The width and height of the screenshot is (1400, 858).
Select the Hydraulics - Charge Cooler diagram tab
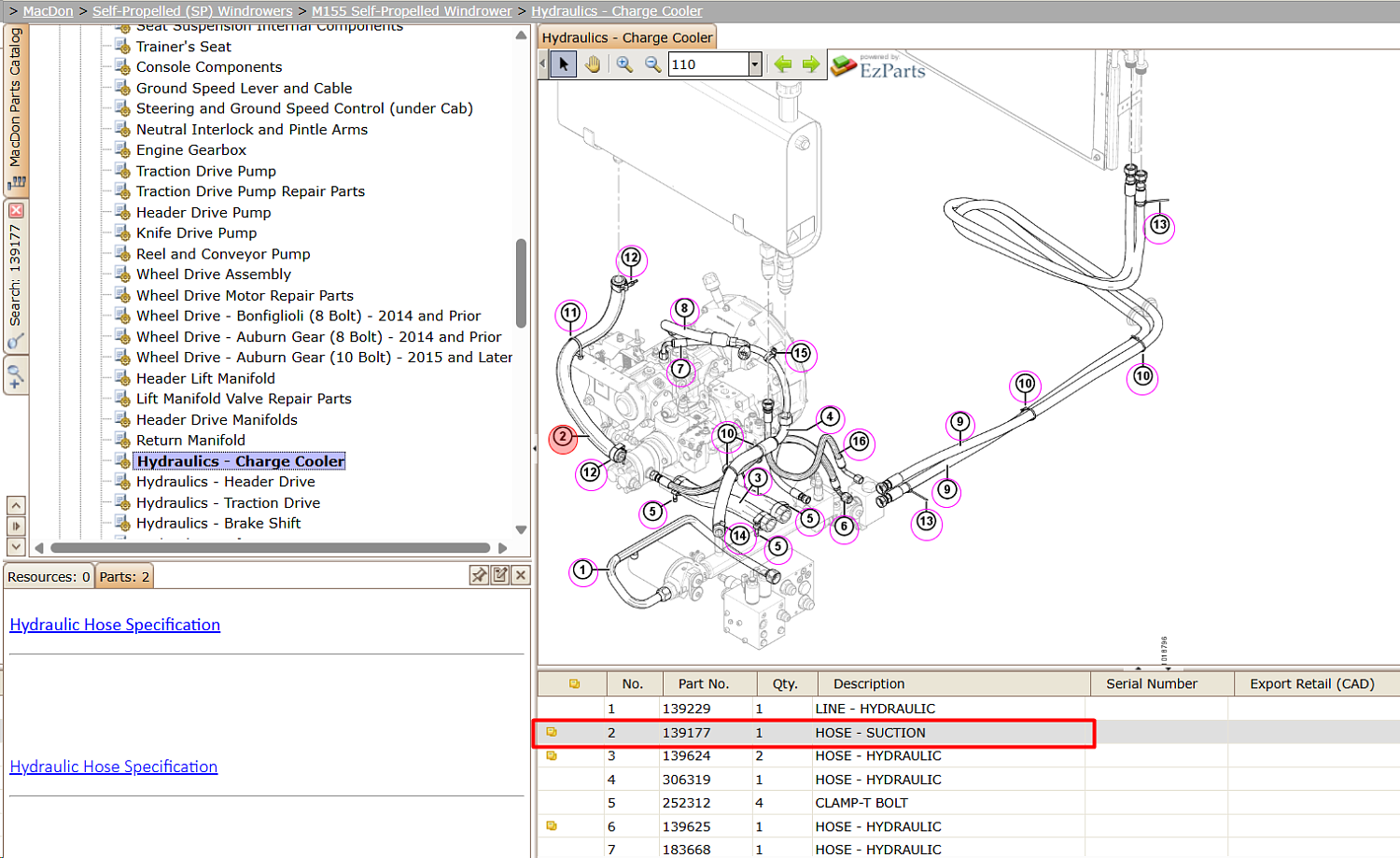[x=627, y=37]
